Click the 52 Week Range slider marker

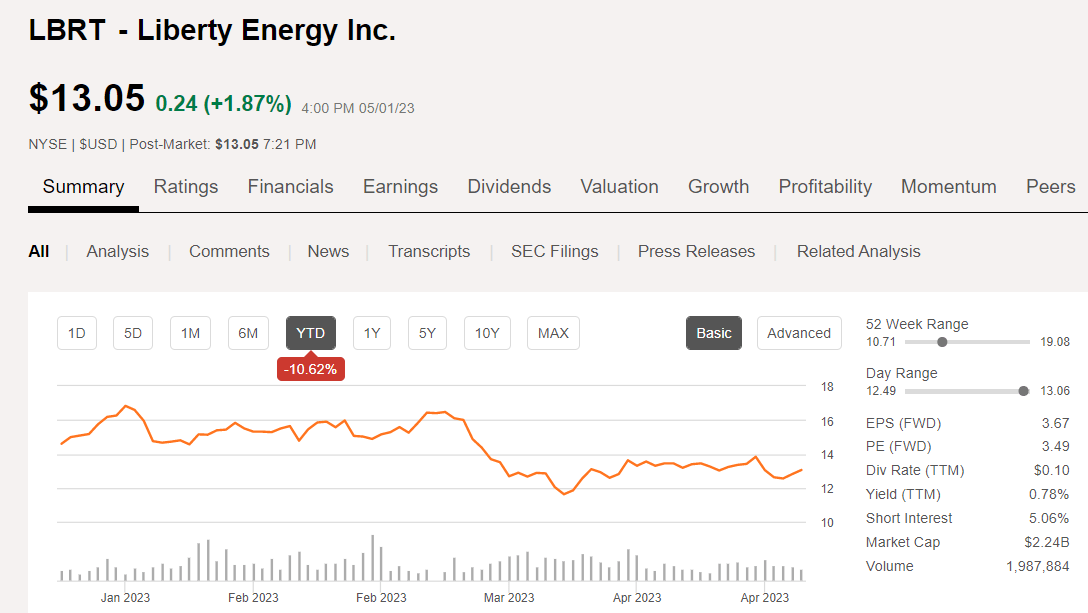[941, 341]
